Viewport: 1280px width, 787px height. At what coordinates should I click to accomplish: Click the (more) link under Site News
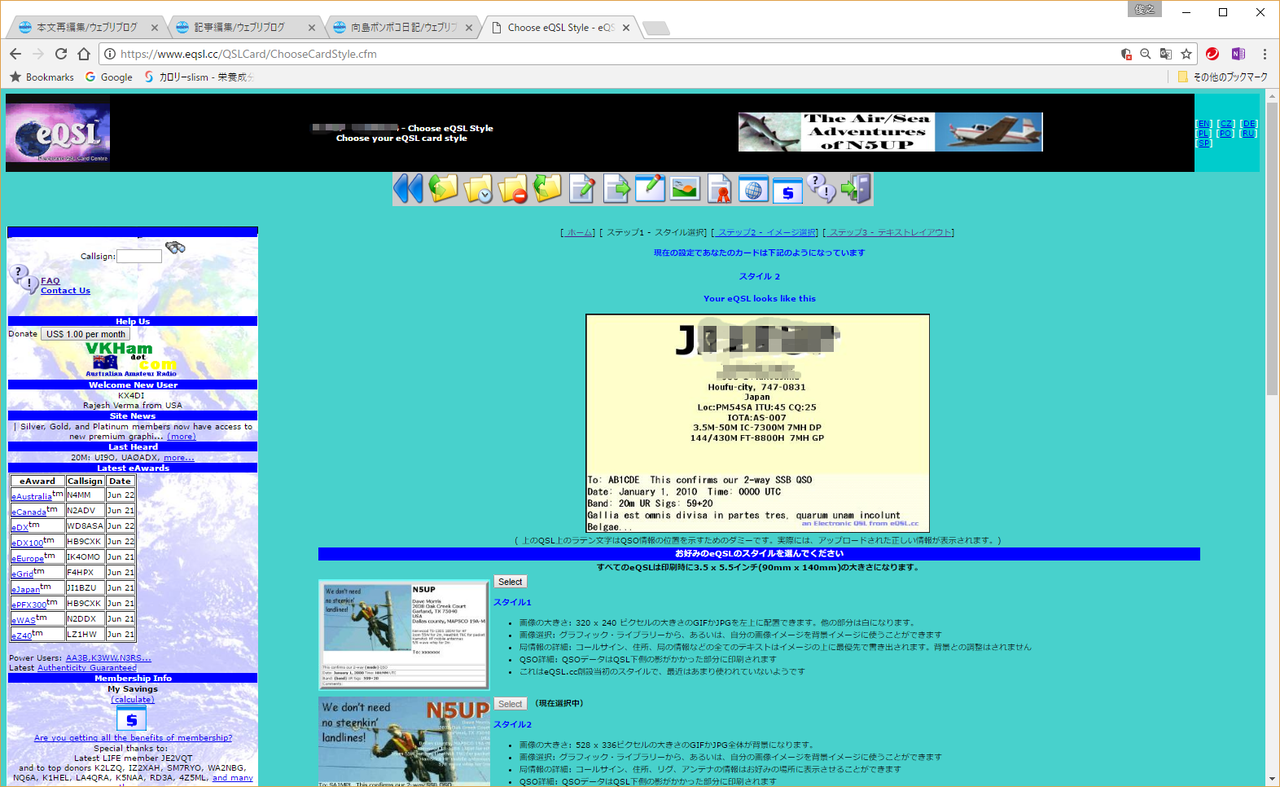tap(181, 437)
